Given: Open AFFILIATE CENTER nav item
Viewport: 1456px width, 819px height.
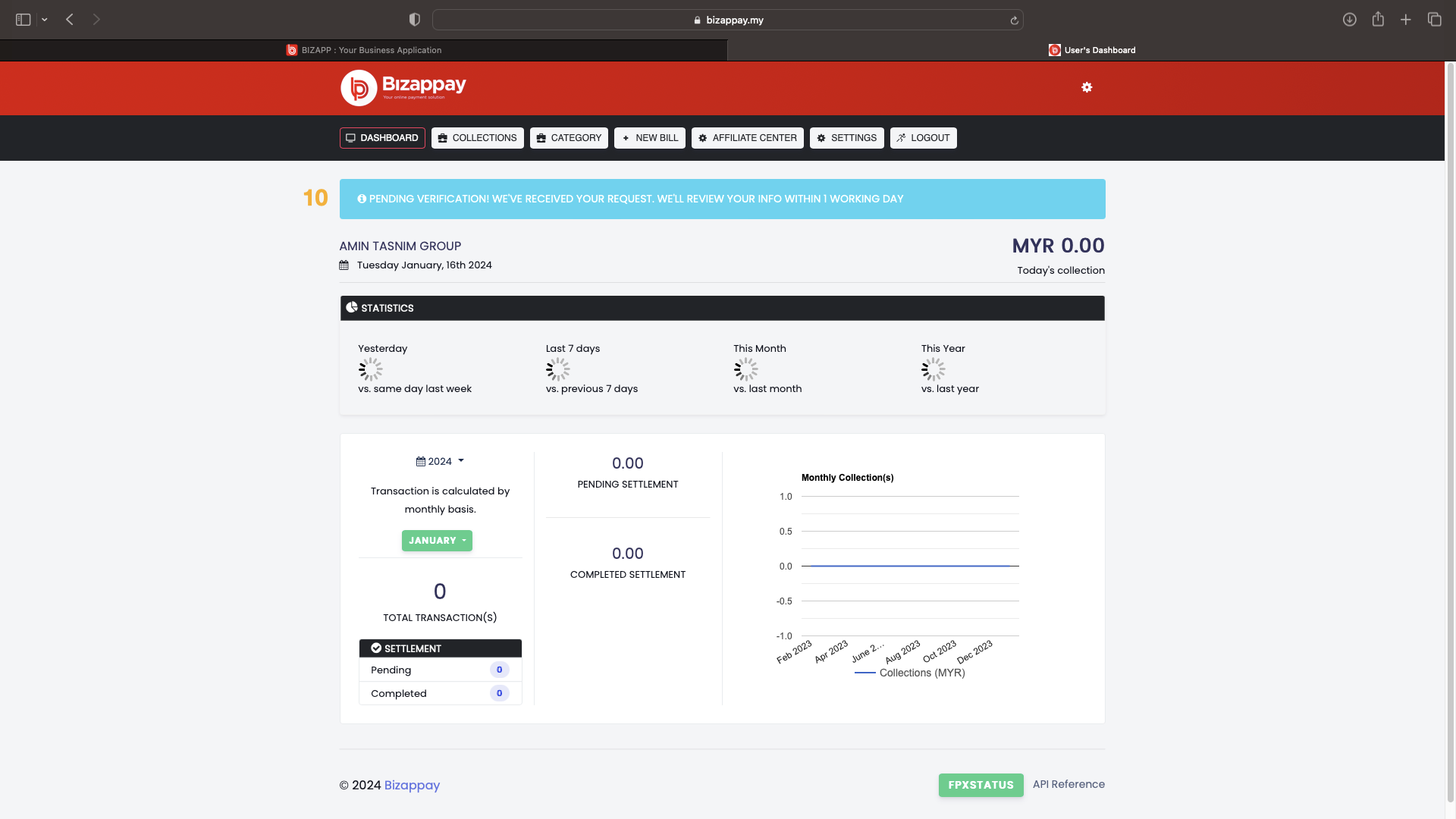Looking at the screenshot, I should [x=748, y=138].
